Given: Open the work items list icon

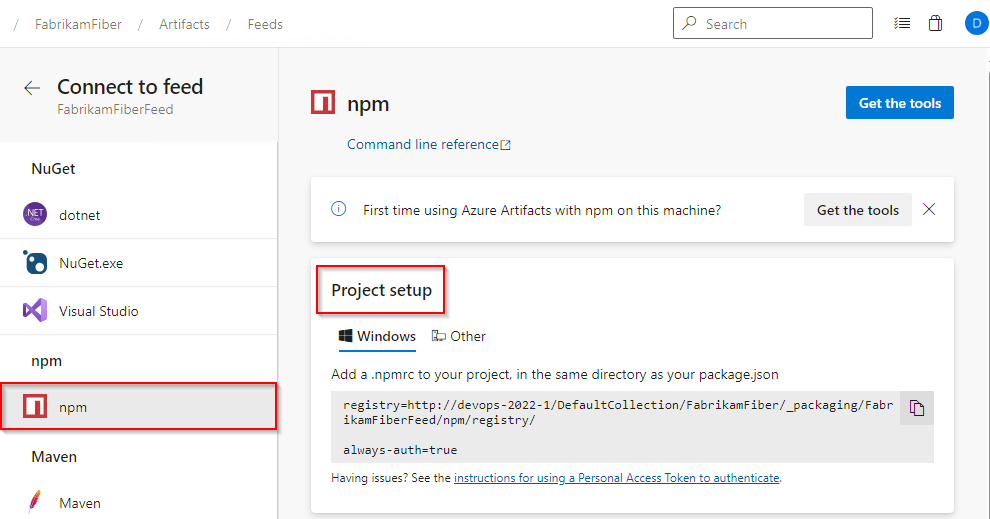Looking at the screenshot, I should [x=902, y=24].
